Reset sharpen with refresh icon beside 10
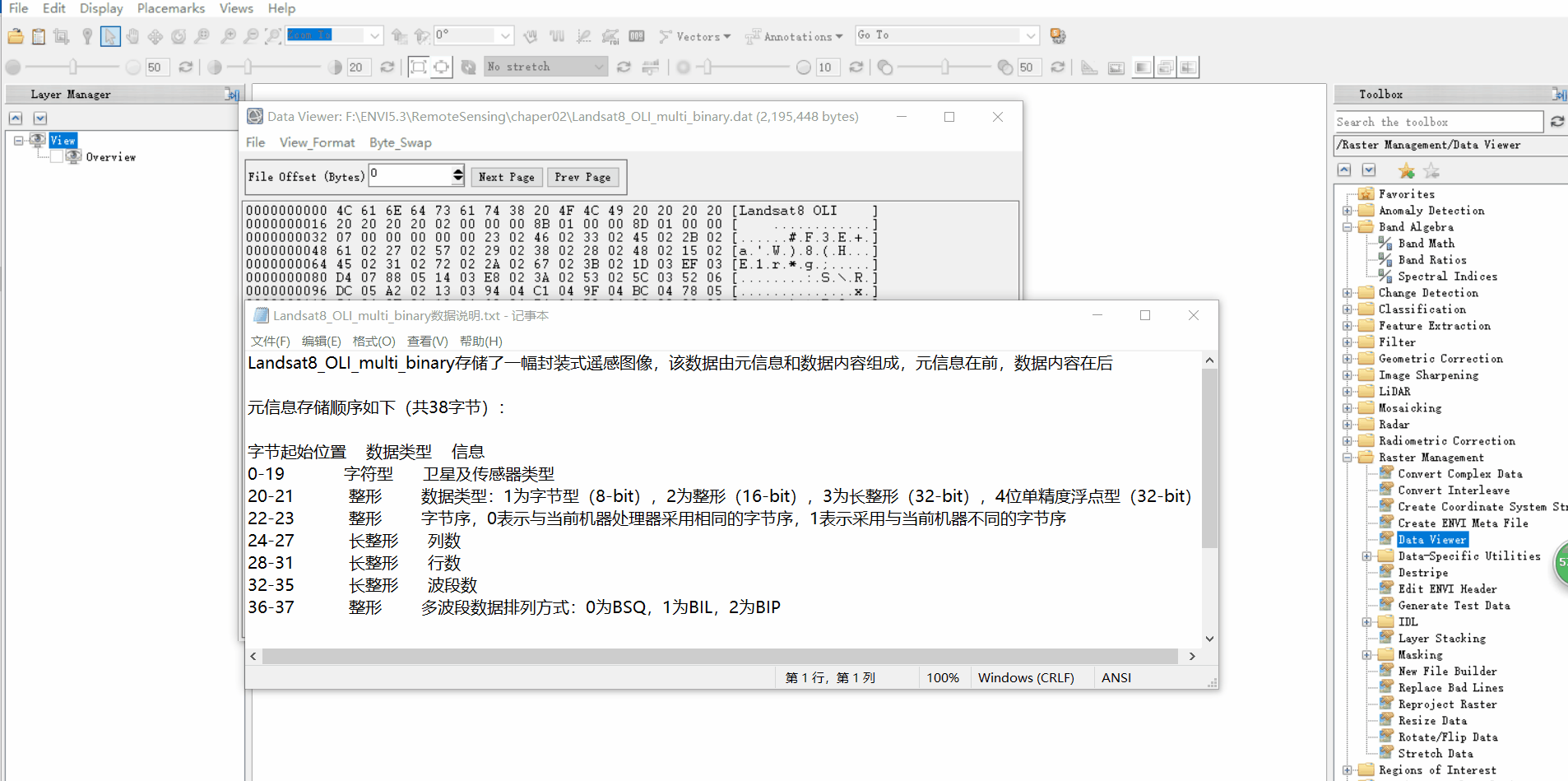Image resolution: width=1568 pixels, height=781 pixels. (x=856, y=67)
